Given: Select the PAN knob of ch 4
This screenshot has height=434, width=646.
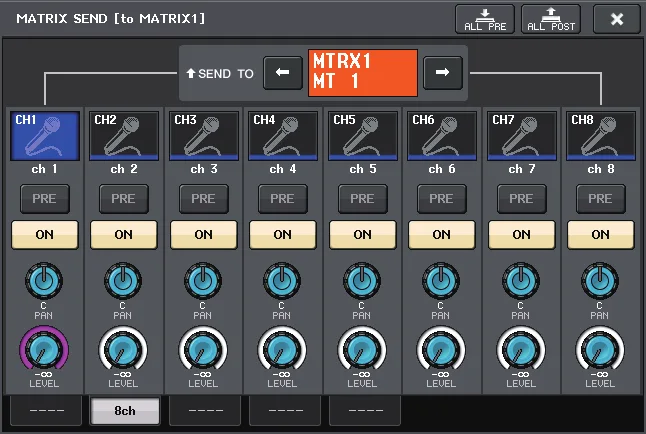Looking at the screenshot, I should click(282, 281).
